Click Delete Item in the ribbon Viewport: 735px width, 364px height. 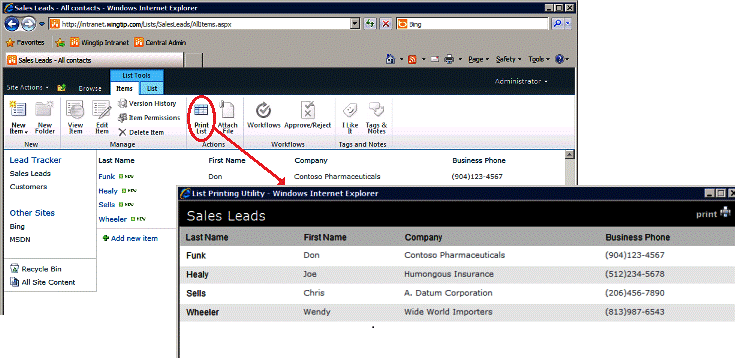[x=141, y=133]
